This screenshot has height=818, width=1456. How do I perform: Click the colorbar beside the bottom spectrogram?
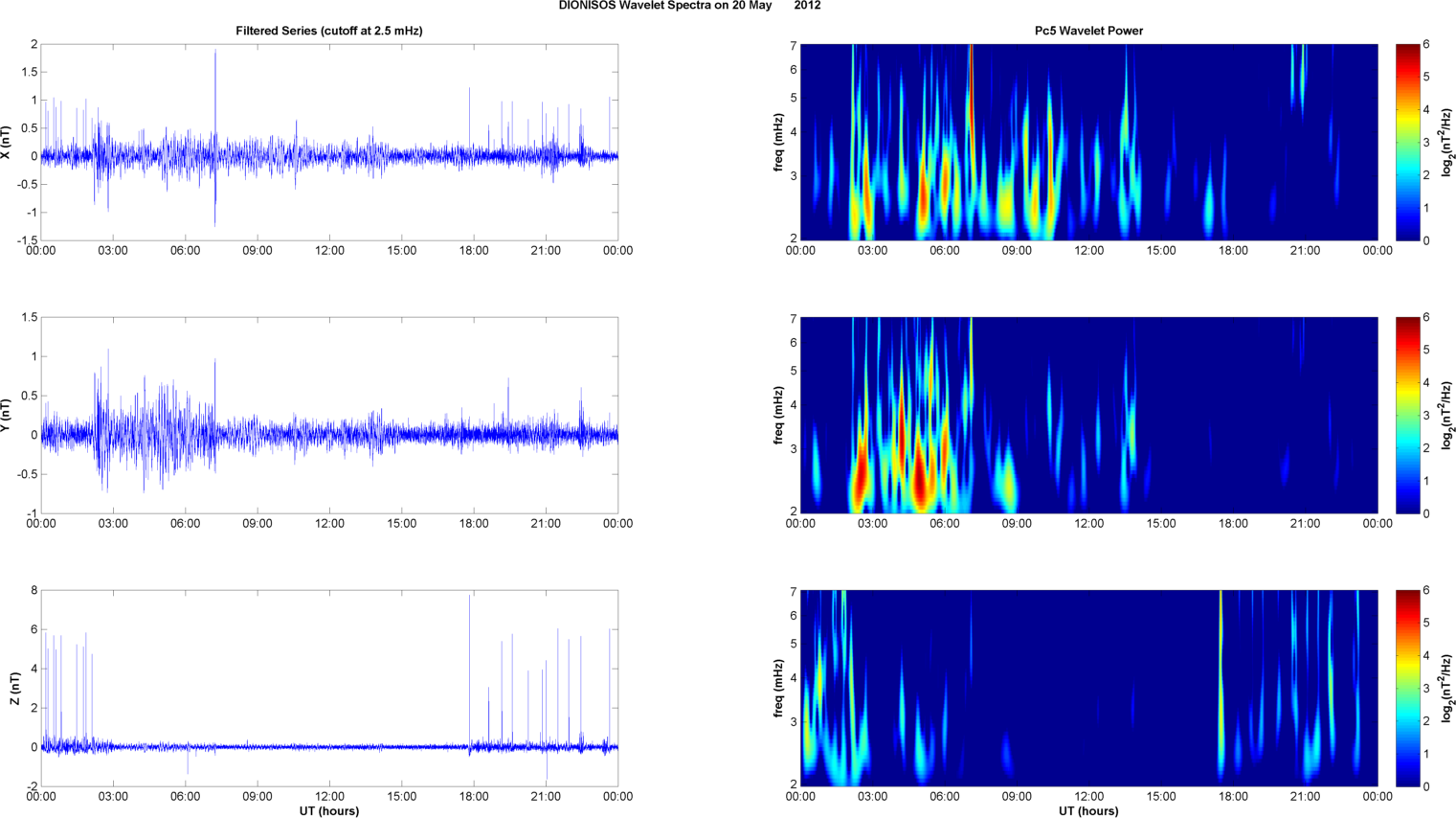pyautogui.click(x=1407, y=689)
